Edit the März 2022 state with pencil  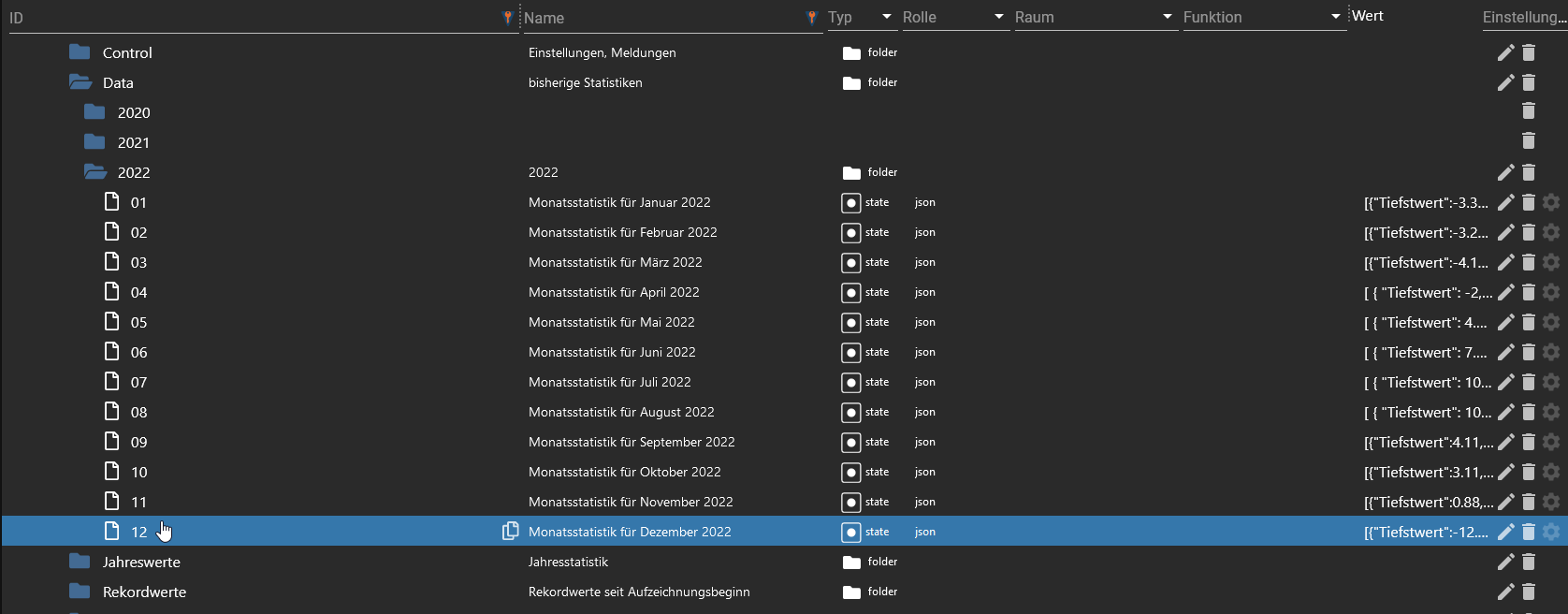tap(1505, 262)
